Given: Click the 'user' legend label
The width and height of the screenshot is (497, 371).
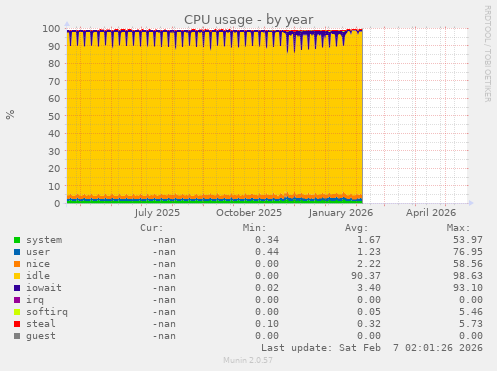Looking at the screenshot, I should click(38, 252).
